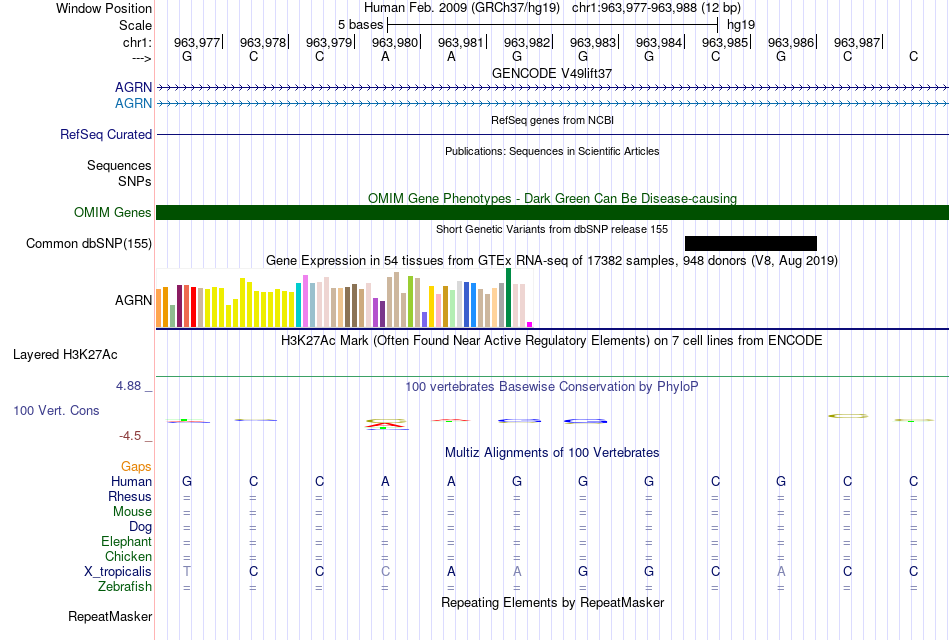Click the 100 Vert. Cons track label
The width and height of the screenshot is (950, 640).
click(56, 411)
